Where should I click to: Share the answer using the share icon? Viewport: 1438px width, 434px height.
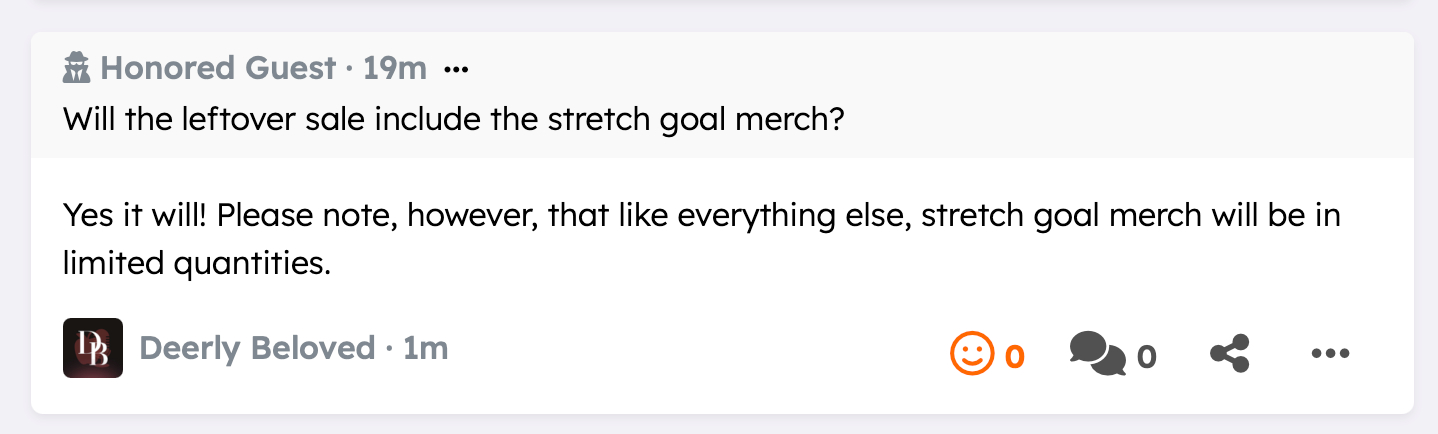pyautogui.click(x=1230, y=353)
